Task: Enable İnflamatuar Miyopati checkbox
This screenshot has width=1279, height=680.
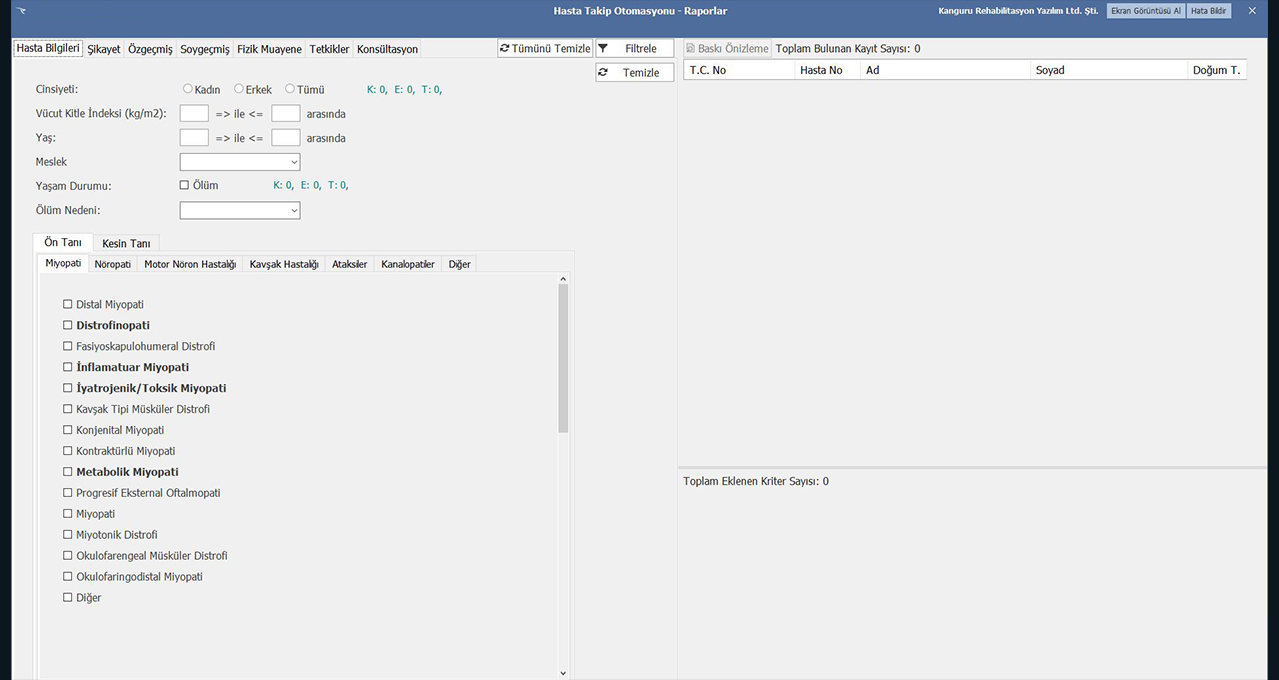Action: point(68,367)
